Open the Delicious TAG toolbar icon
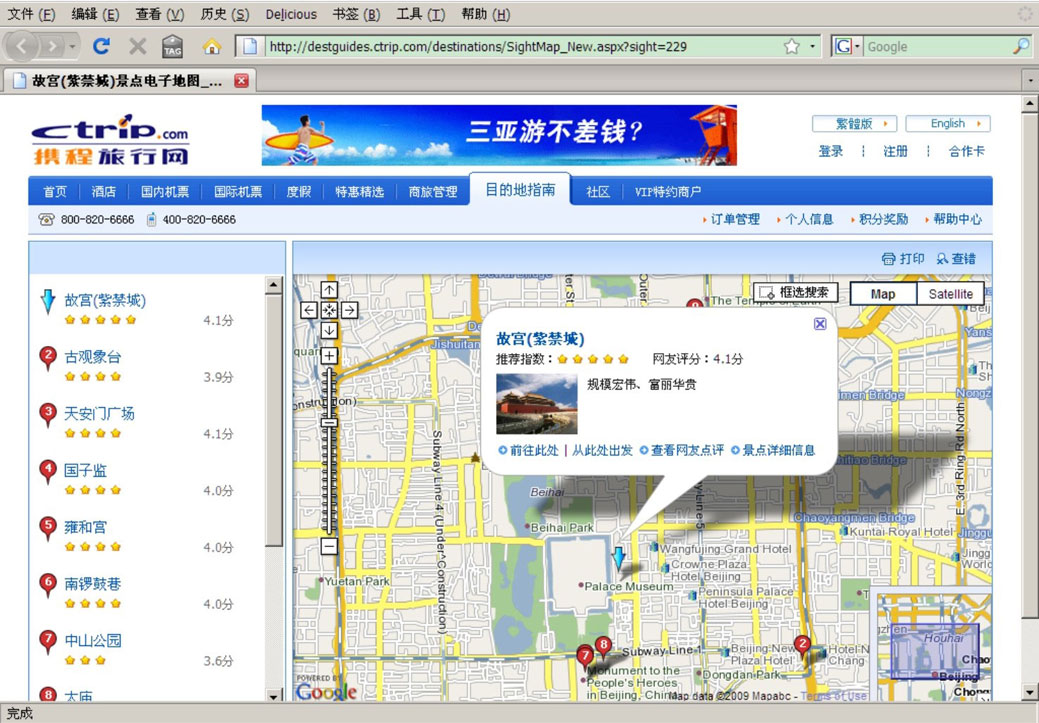Viewport: 1039px width, 723px height. click(x=172, y=46)
